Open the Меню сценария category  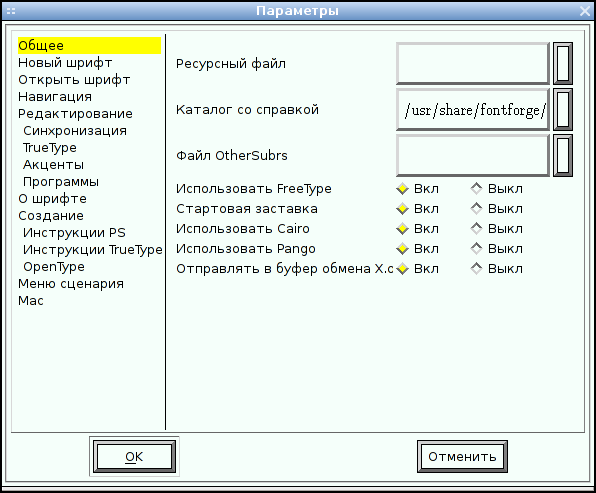point(71,284)
